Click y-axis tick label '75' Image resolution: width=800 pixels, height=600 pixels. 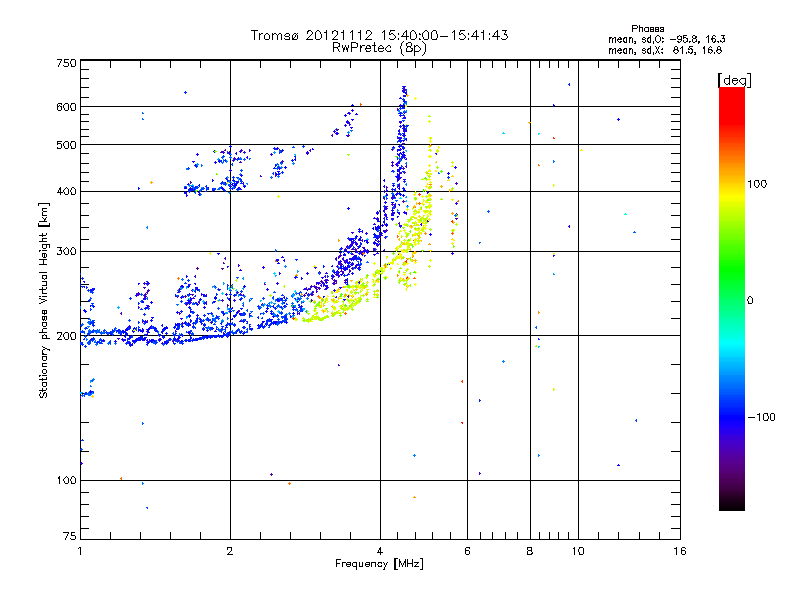70,536
